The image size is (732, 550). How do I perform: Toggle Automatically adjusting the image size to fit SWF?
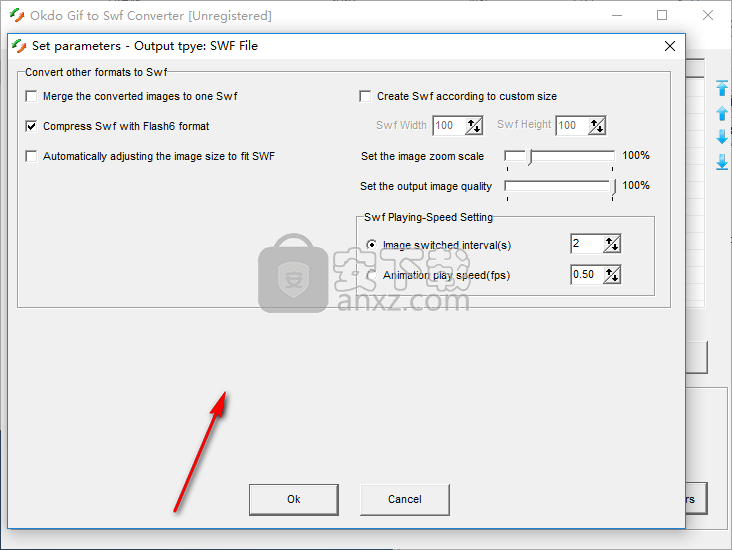[31, 156]
